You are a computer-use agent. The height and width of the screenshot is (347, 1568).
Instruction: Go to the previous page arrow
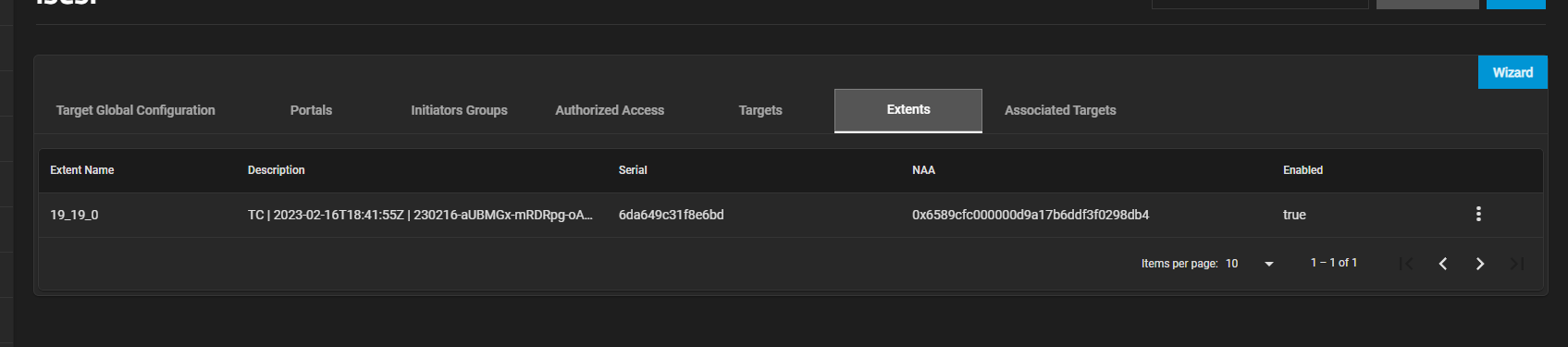pyautogui.click(x=1443, y=264)
